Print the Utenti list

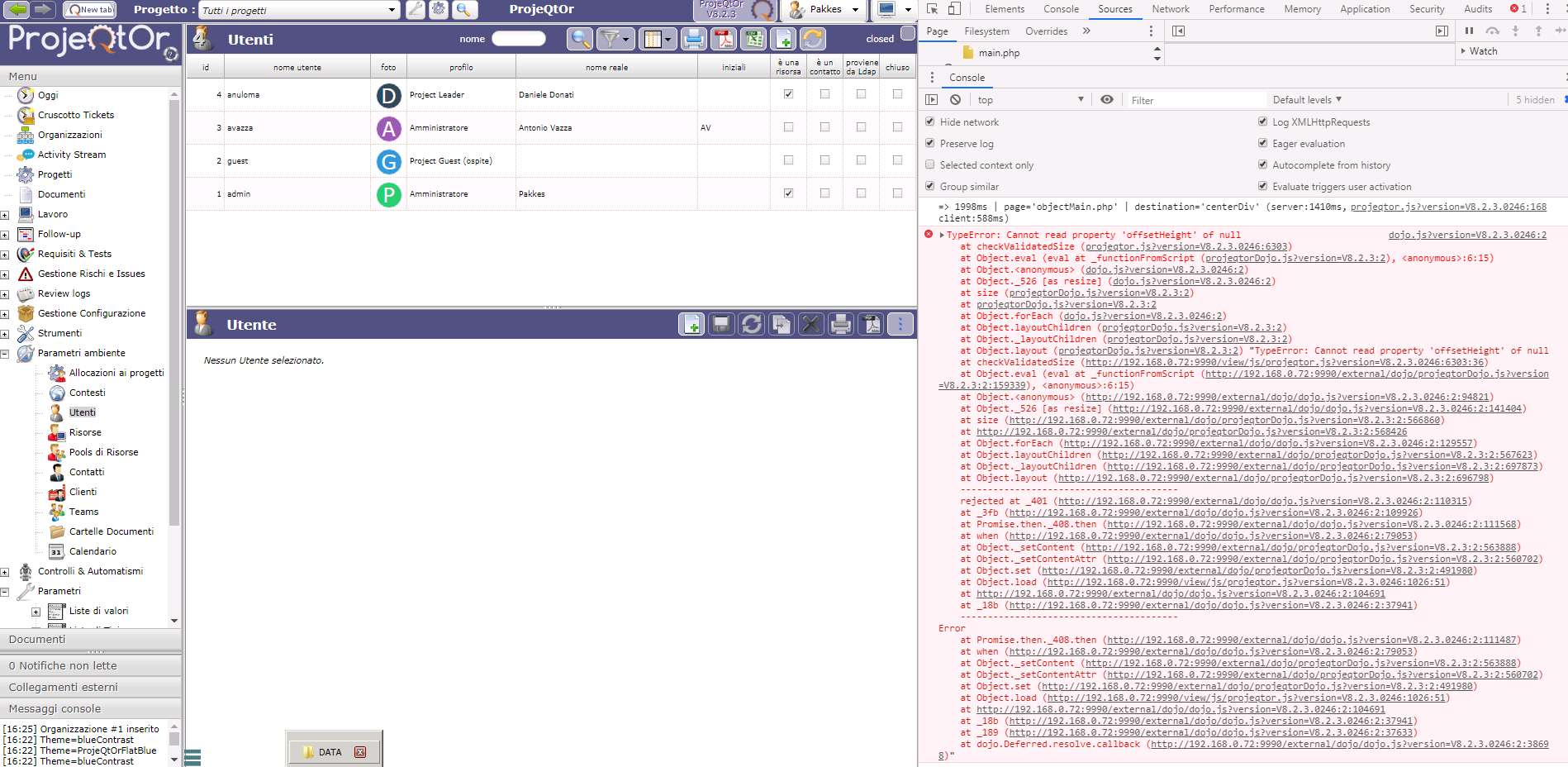tap(694, 39)
